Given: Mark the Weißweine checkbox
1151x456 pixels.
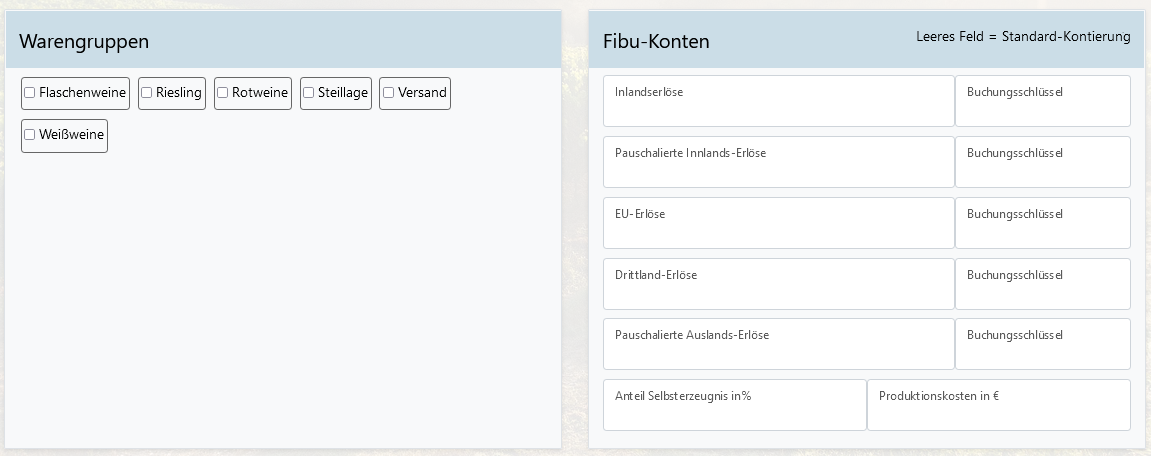Looking at the screenshot, I should pos(30,135).
